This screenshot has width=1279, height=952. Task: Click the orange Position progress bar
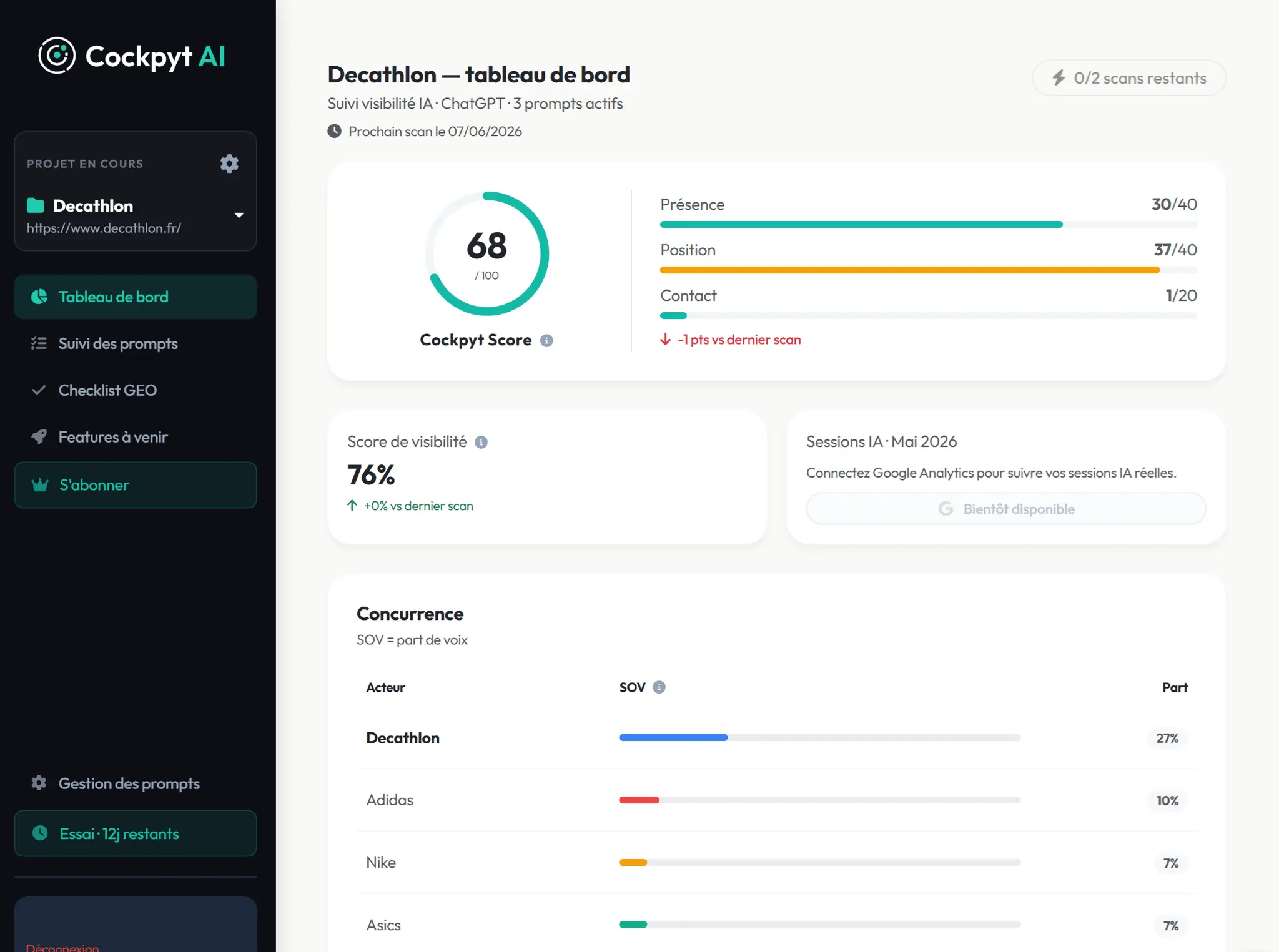tap(910, 270)
